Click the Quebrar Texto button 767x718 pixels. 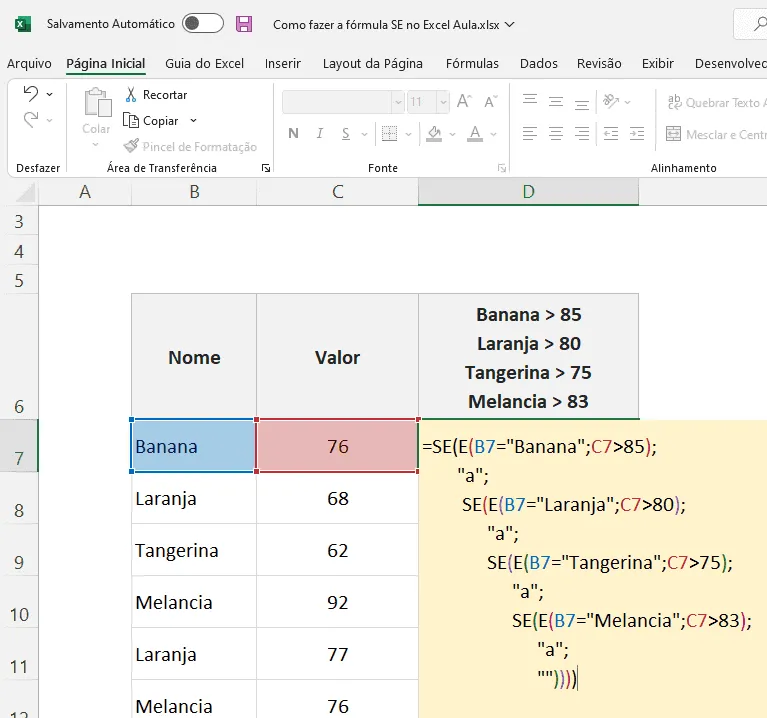(x=716, y=102)
